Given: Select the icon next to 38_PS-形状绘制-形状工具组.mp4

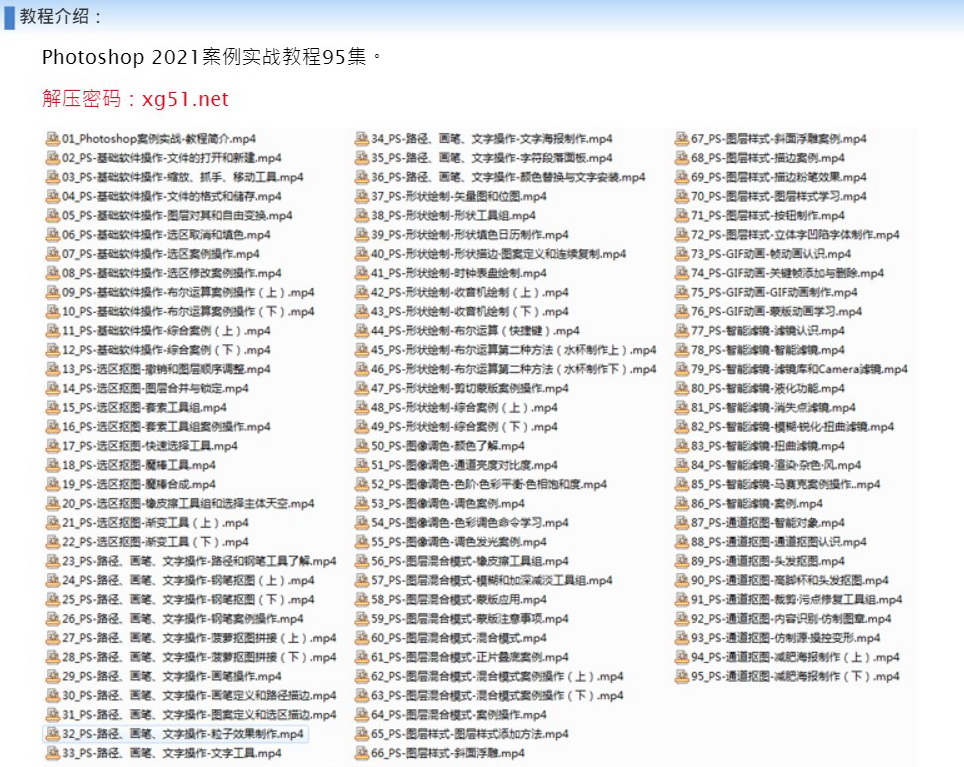Looking at the screenshot, I should coord(362,215).
